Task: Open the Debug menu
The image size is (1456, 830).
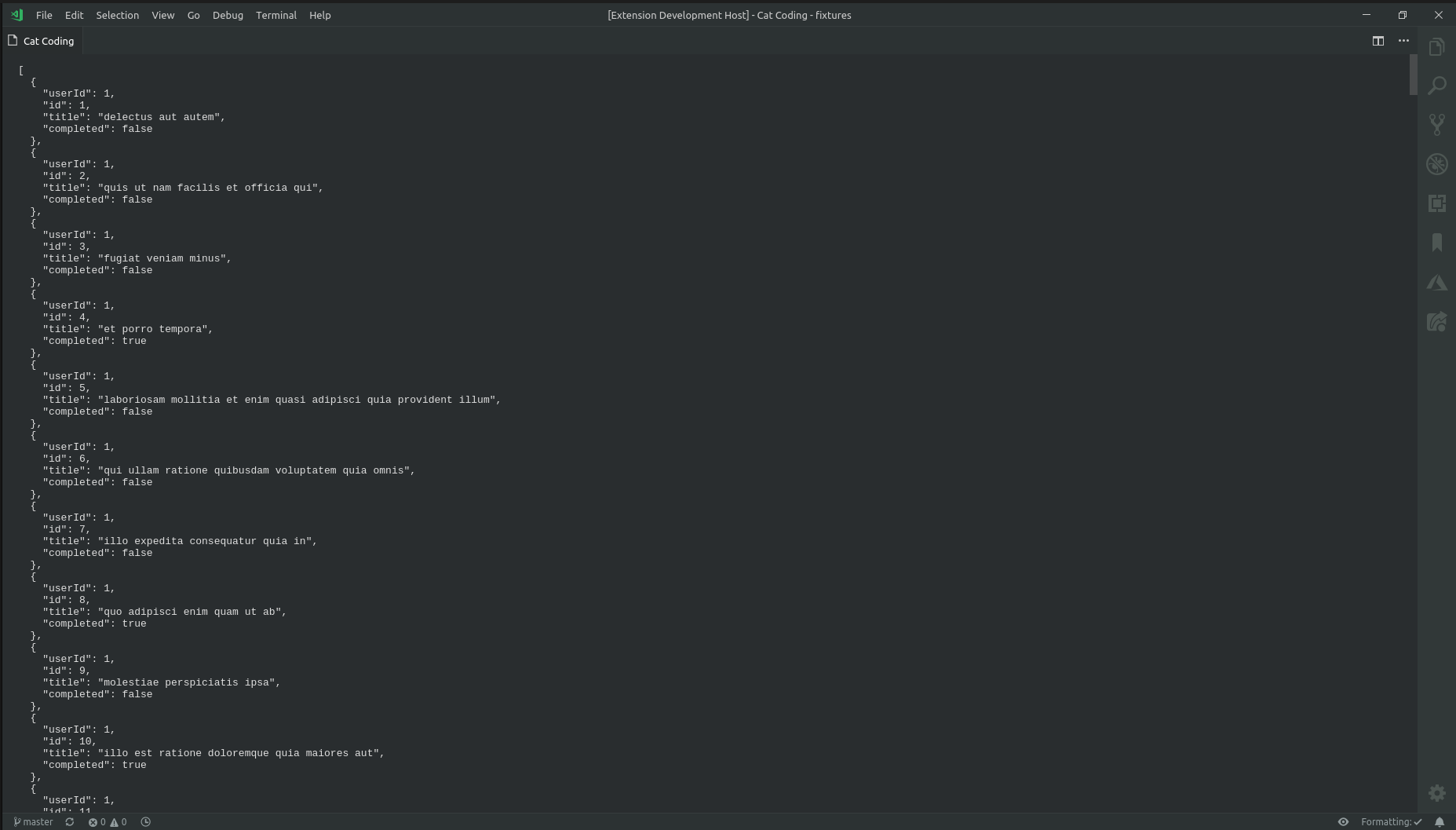Action: pyautogui.click(x=228, y=15)
